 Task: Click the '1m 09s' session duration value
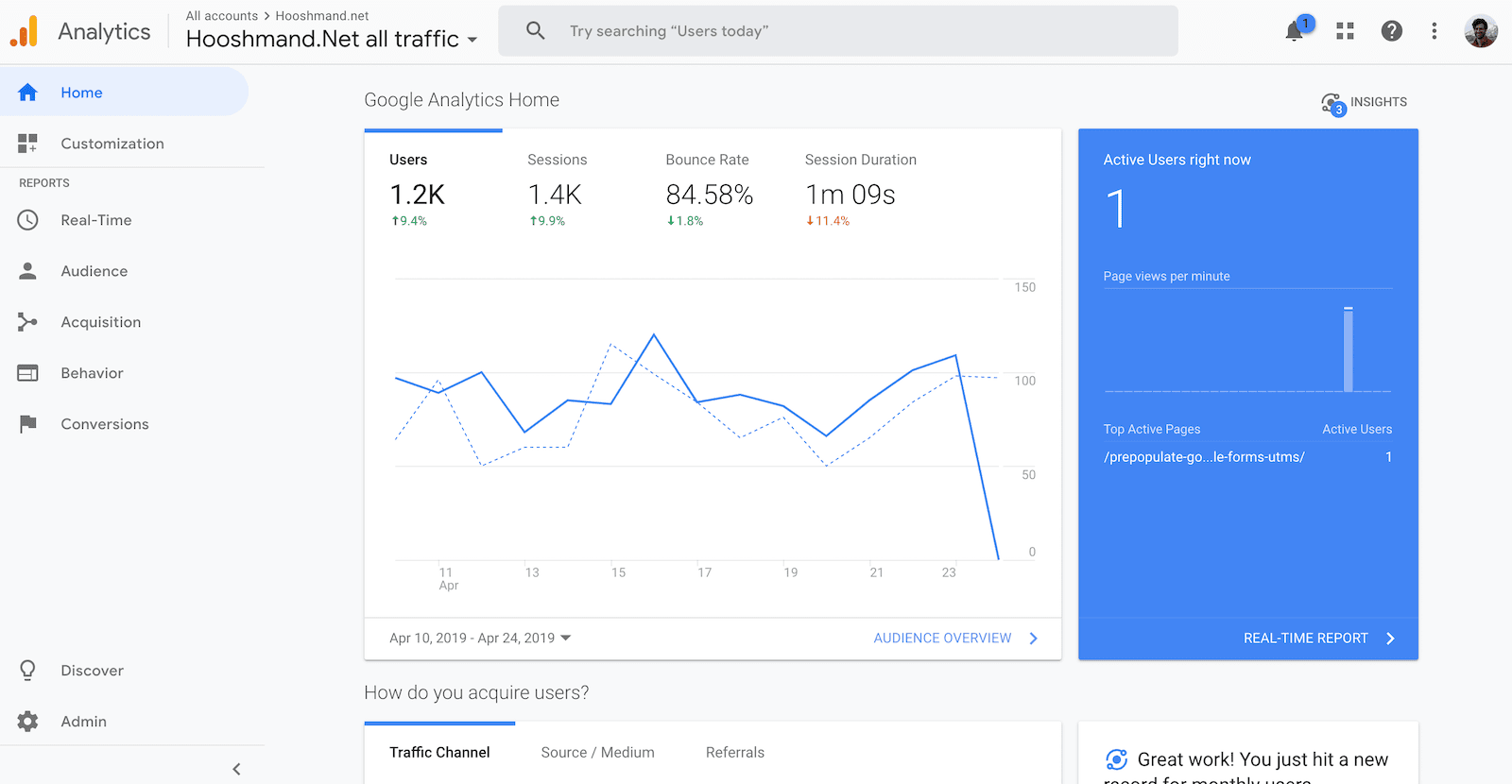click(x=850, y=195)
